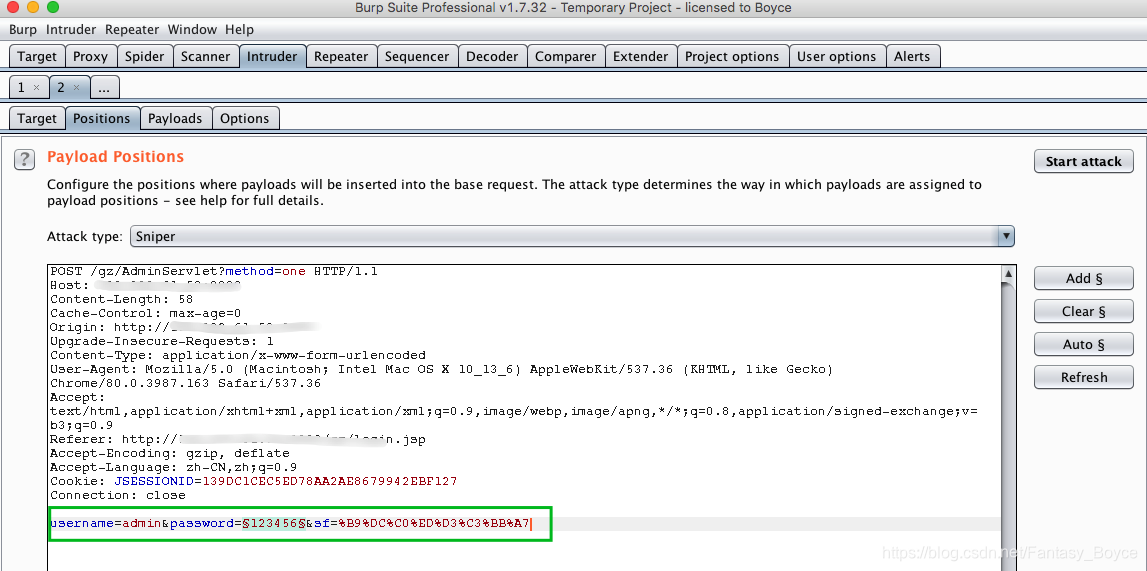The width and height of the screenshot is (1147, 571).
Task: Switch to the Intruder Target sub-tab
Action: click(37, 118)
